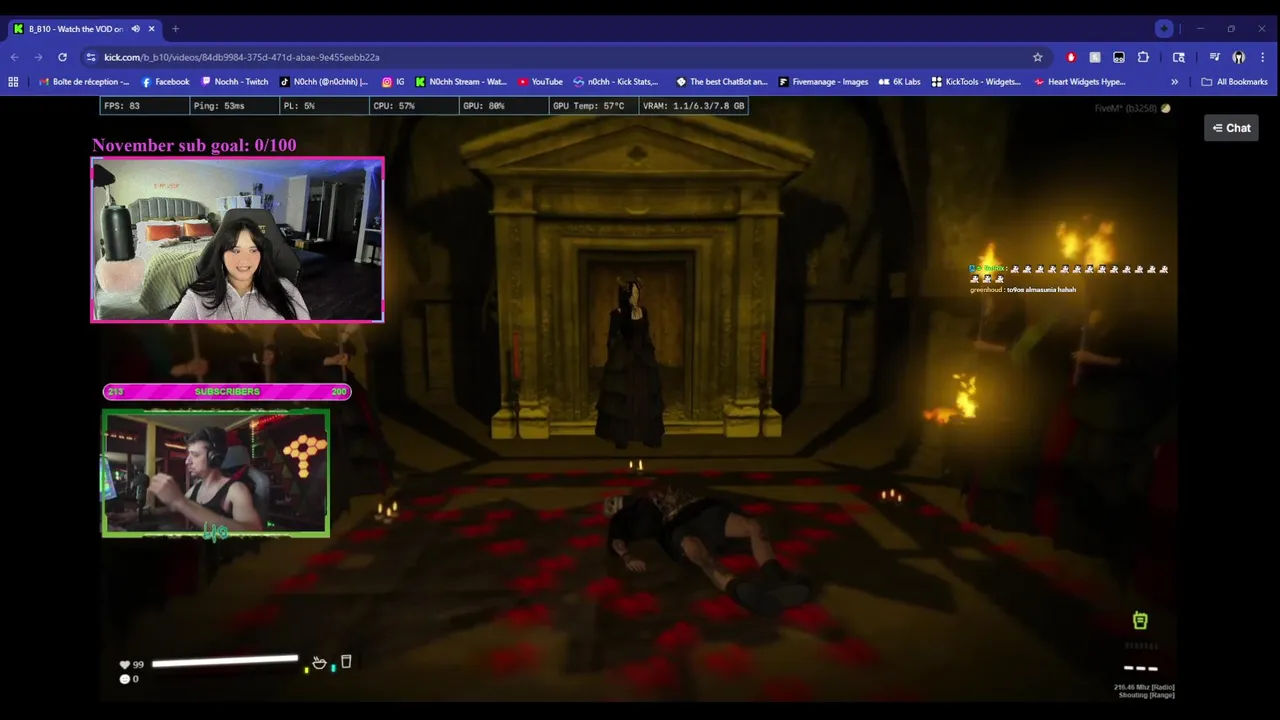
Task: Bookmark this page with the star icon
Action: tap(1037, 57)
